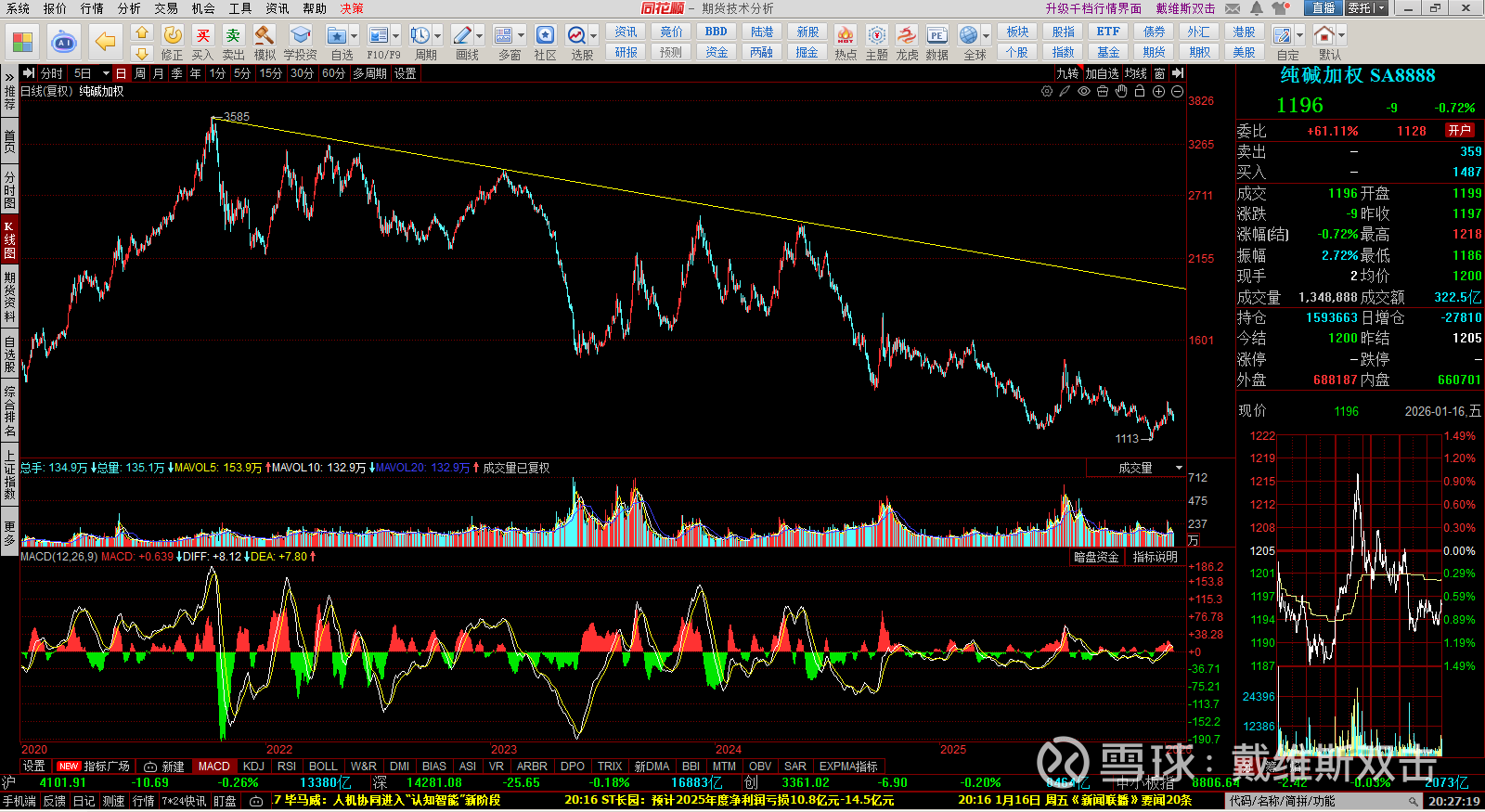The image size is (1485, 812).
Task: Open the 系统 menu
Action: point(18,8)
